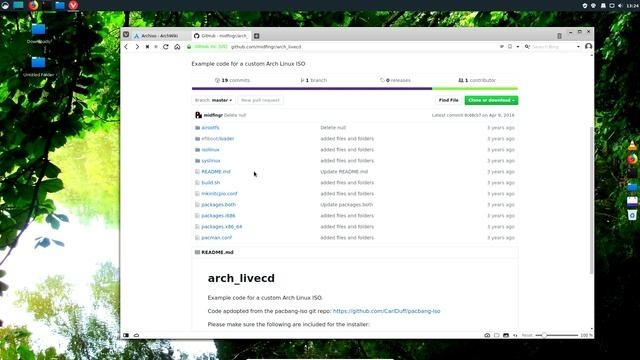The height and width of the screenshot is (360, 640).
Task: Open the Downloads folder on desktop
Action: [x=39, y=33]
